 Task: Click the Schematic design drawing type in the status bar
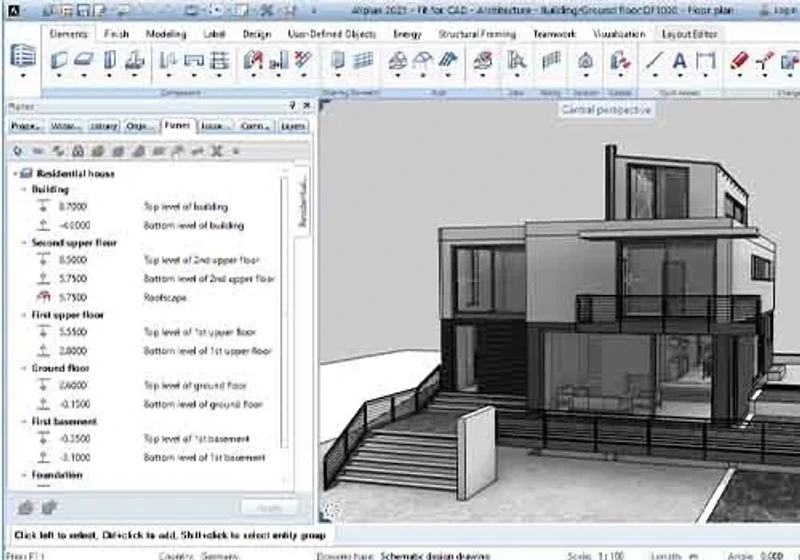(x=435, y=555)
